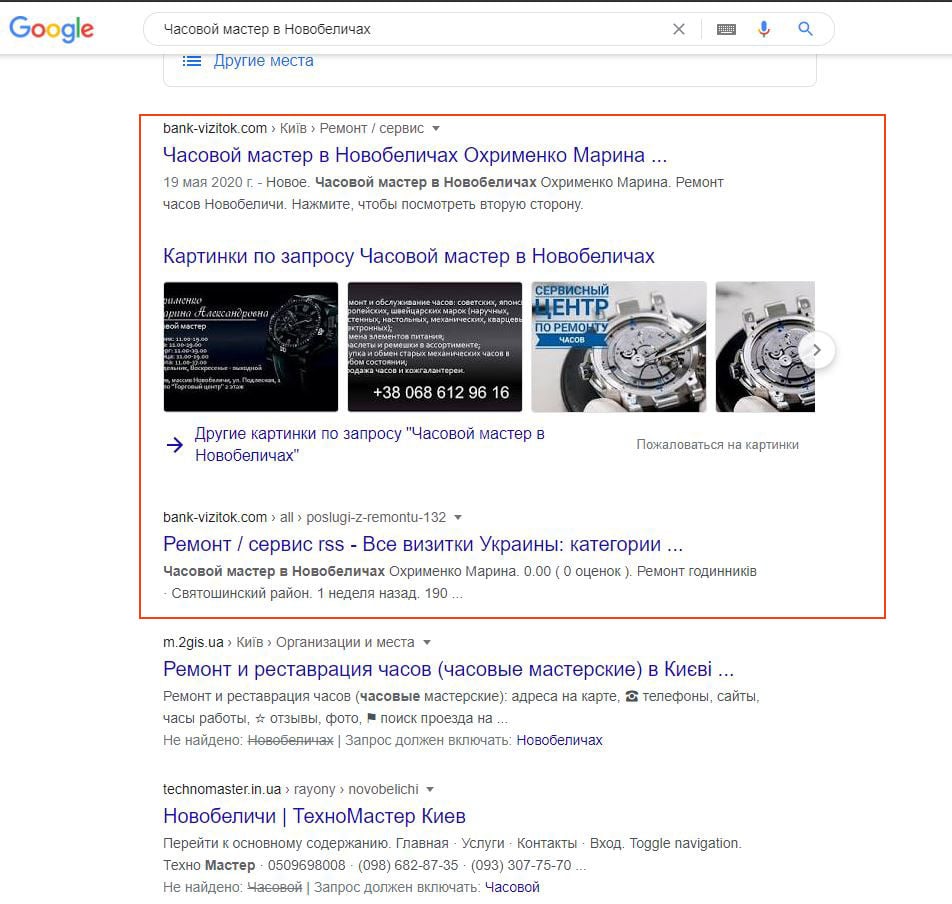Open thumbnail showing phone +38 068 612 96 16
Image resolution: width=952 pixels, height=904 pixels.
(x=435, y=347)
